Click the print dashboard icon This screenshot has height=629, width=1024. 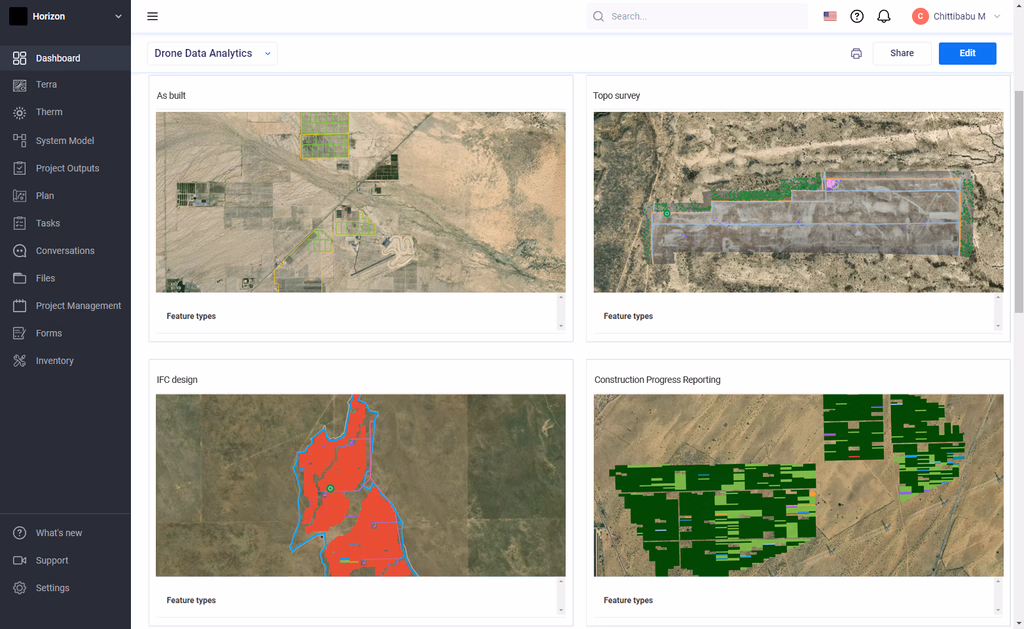pos(856,54)
